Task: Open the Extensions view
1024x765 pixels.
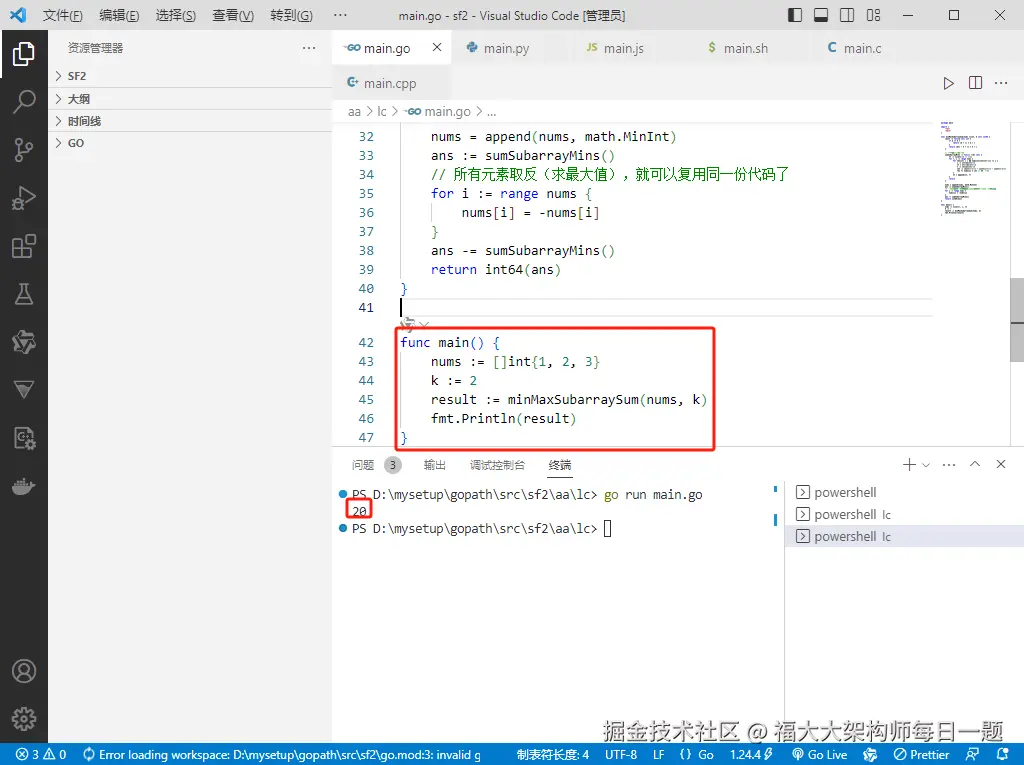Action: point(24,246)
